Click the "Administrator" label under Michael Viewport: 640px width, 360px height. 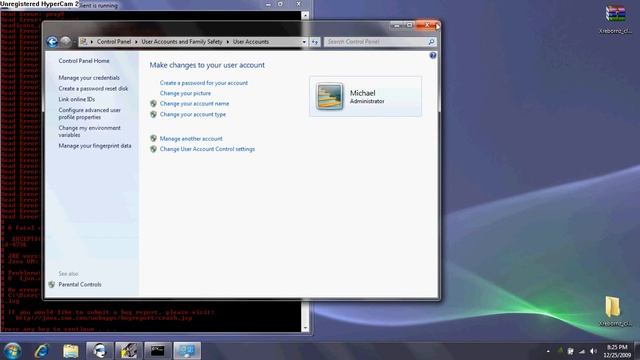click(367, 101)
